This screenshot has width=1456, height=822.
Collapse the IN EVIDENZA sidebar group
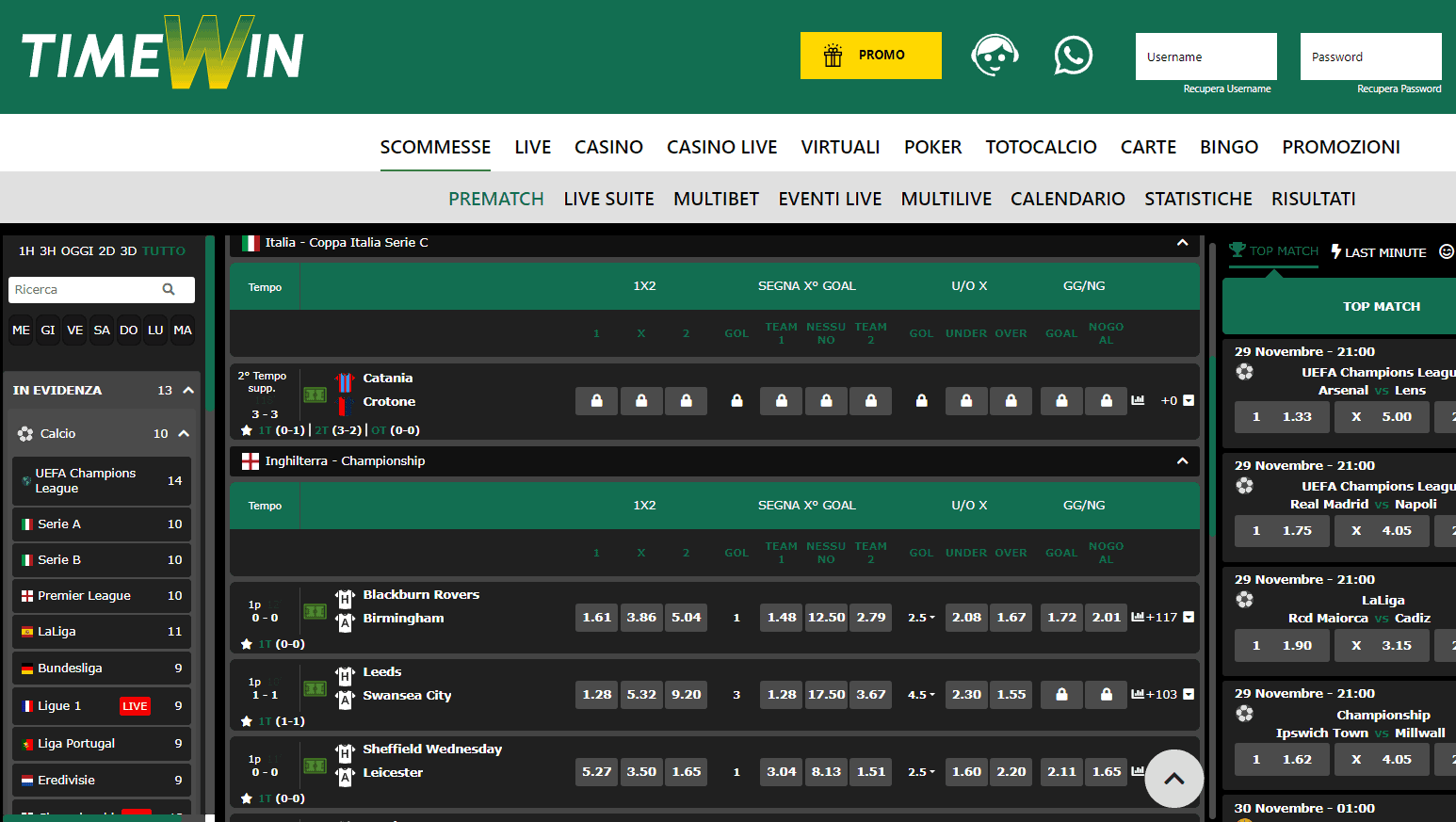point(188,390)
